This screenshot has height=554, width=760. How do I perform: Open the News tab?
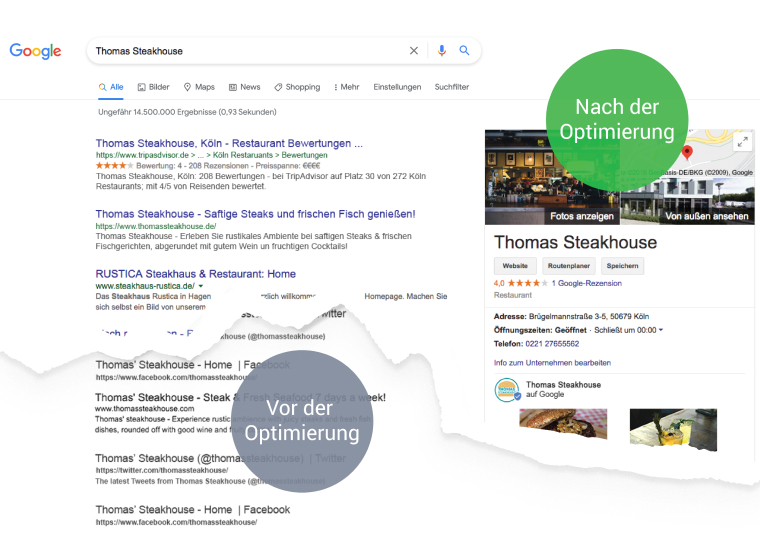pos(245,87)
